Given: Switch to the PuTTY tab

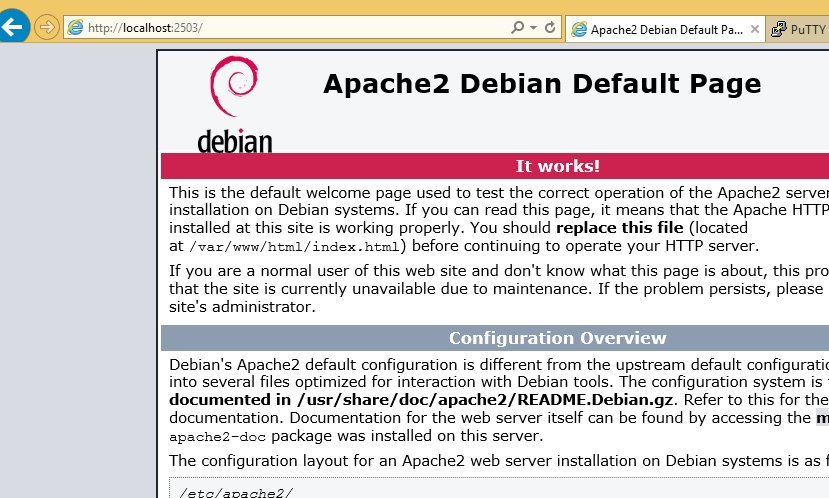Looking at the screenshot, I should coord(798,29).
